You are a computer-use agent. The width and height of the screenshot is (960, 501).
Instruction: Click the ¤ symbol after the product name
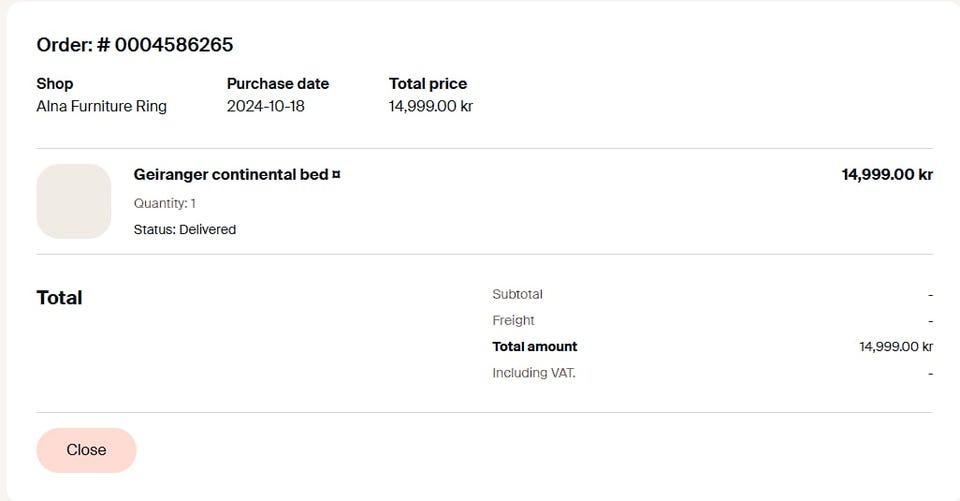(x=336, y=175)
